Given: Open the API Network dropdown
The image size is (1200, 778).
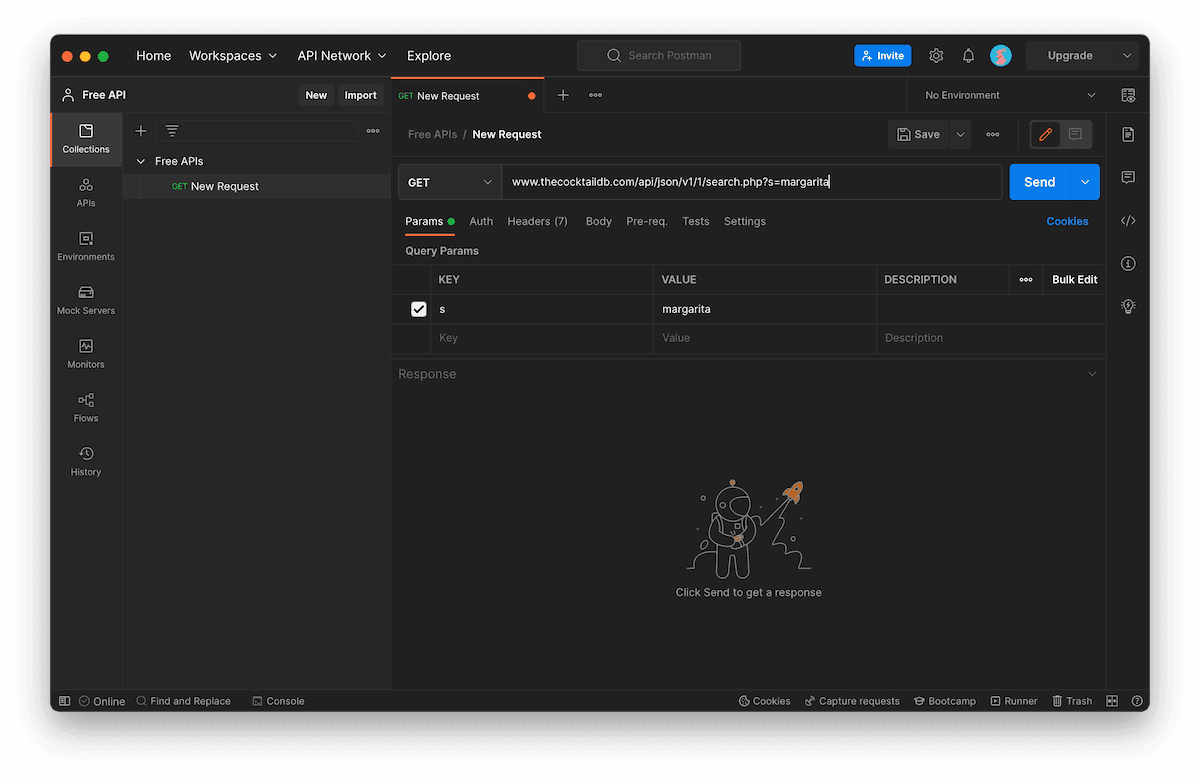Looking at the screenshot, I should 342,56.
